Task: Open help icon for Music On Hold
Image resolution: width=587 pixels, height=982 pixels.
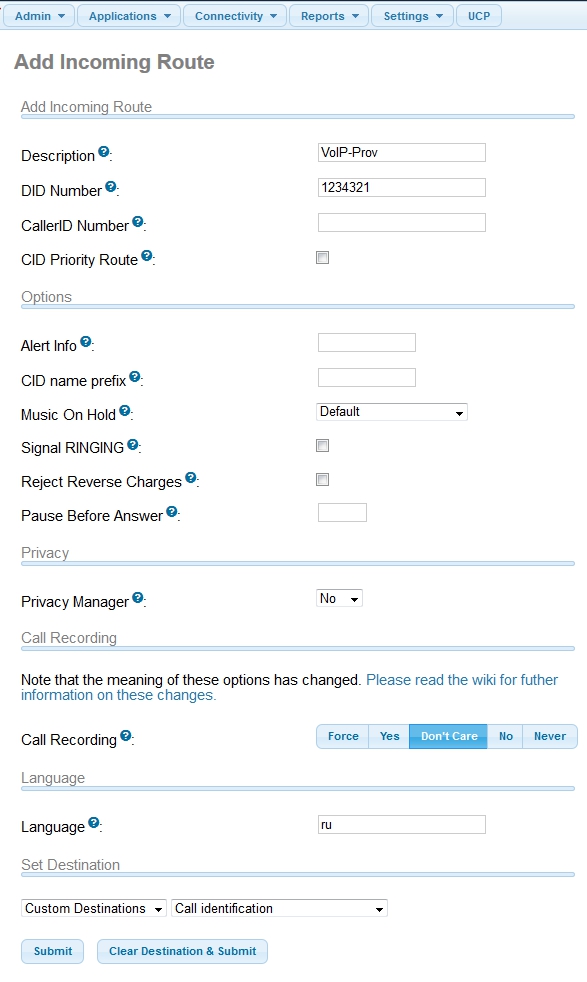Action: [125, 411]
